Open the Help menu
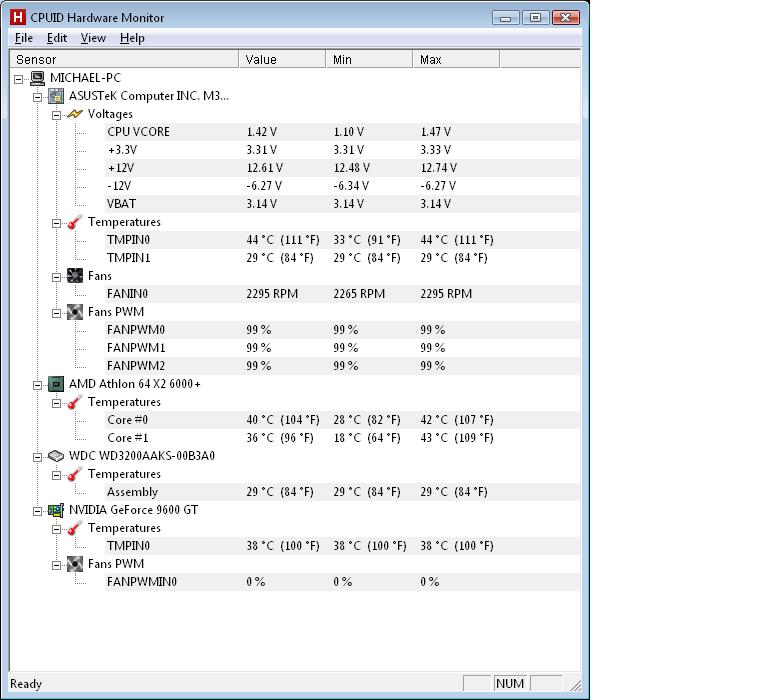The width and height of the screenshot is (779, 700). pyautogui.click(x=132, y=38)
